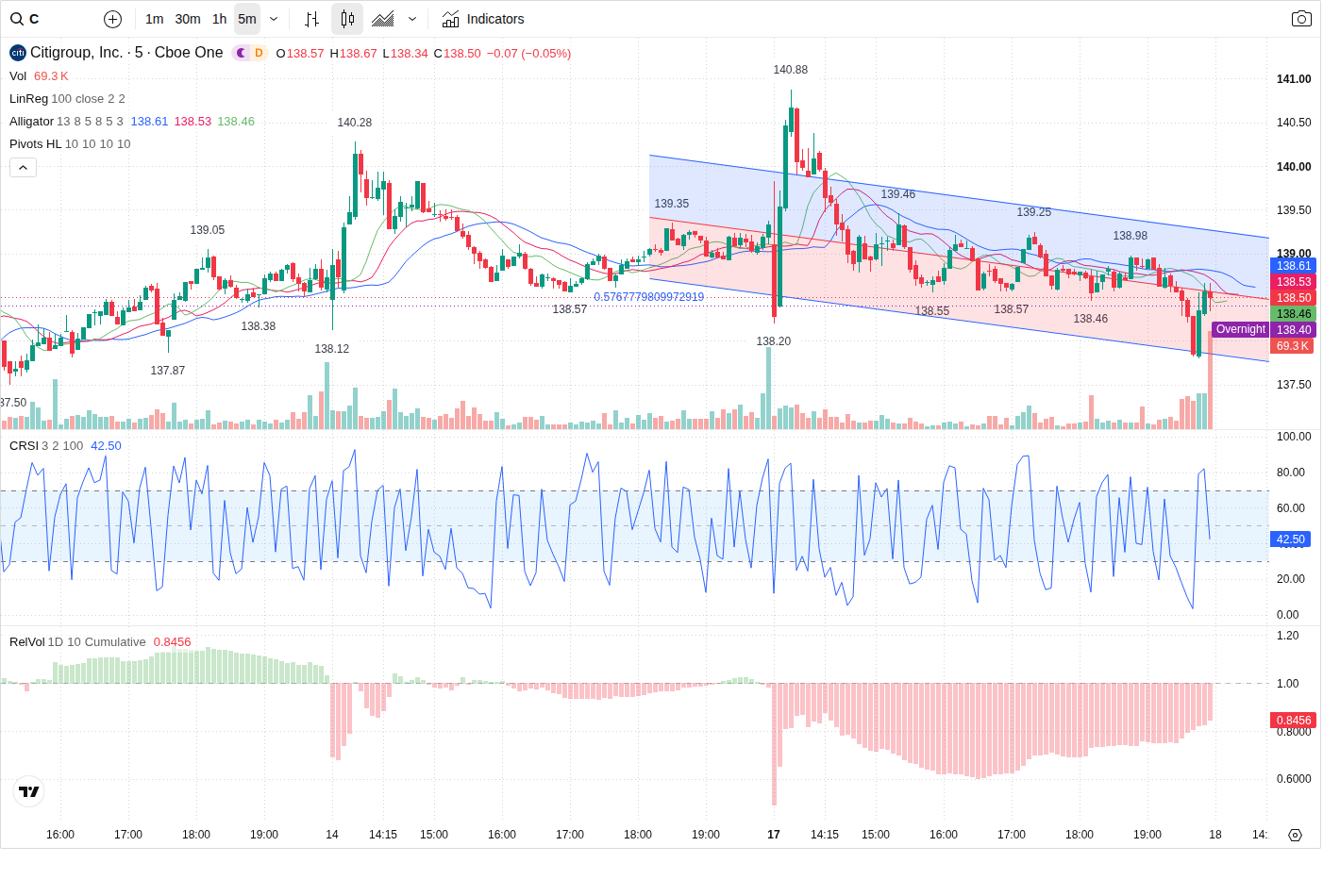Screen dimensions: 1340x896
Task: Collapse the indicator legend chevron
Action: 23,167
